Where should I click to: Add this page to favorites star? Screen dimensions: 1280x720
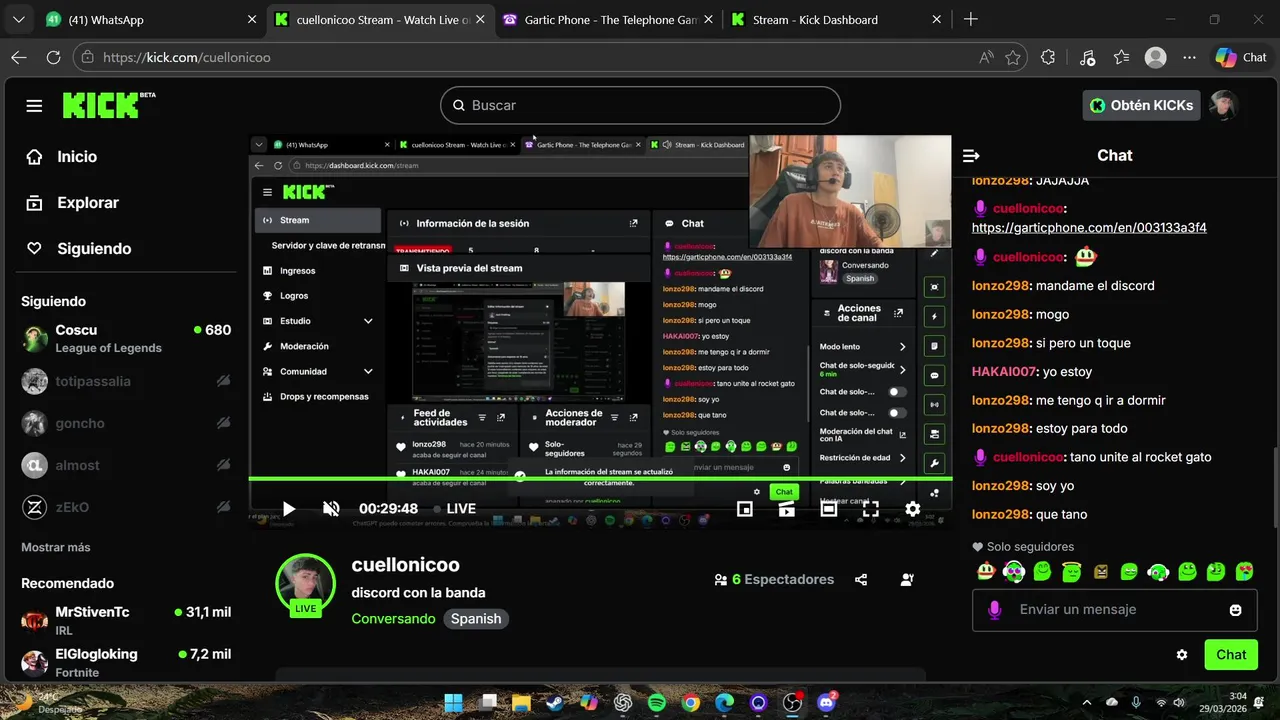click(x=1013, y=57)
